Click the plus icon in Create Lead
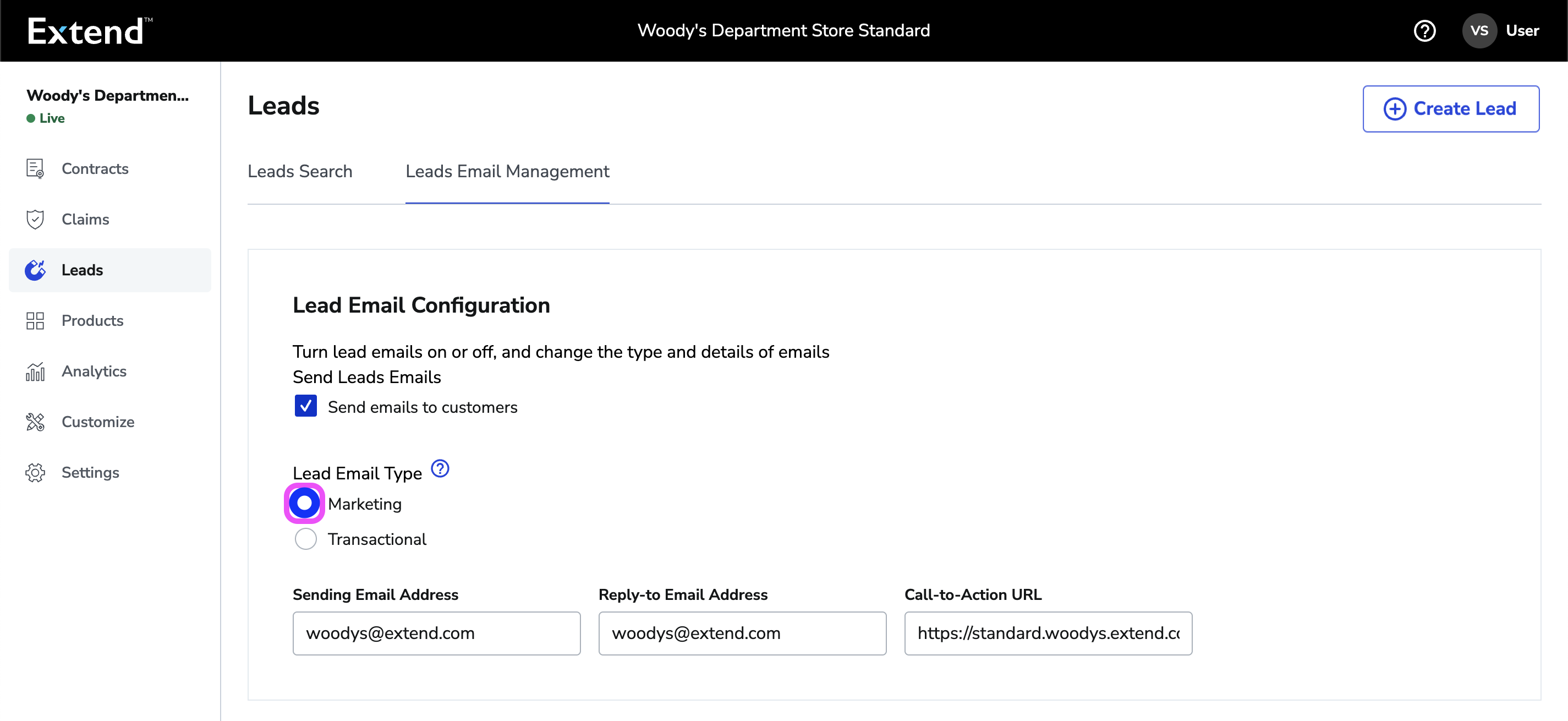Screen dimensions: 1568x721 point(1395,108)
